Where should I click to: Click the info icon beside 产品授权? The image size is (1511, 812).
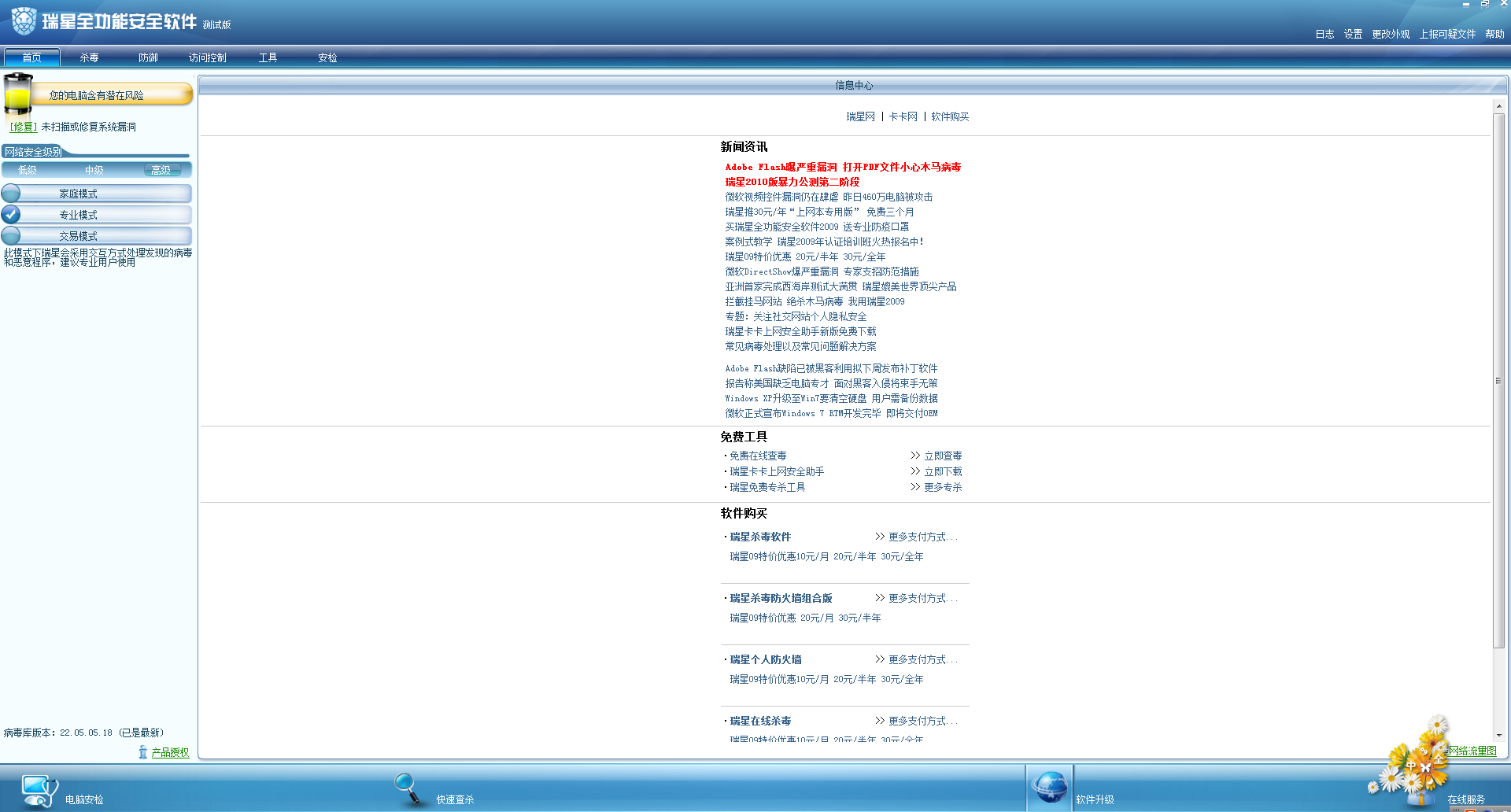click(x=142, y=752)
